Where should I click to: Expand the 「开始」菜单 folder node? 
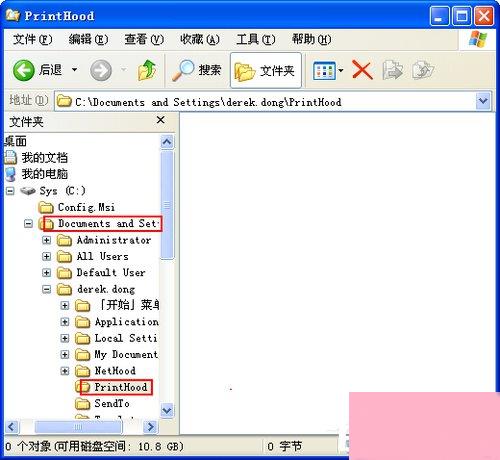coord(65,305)
